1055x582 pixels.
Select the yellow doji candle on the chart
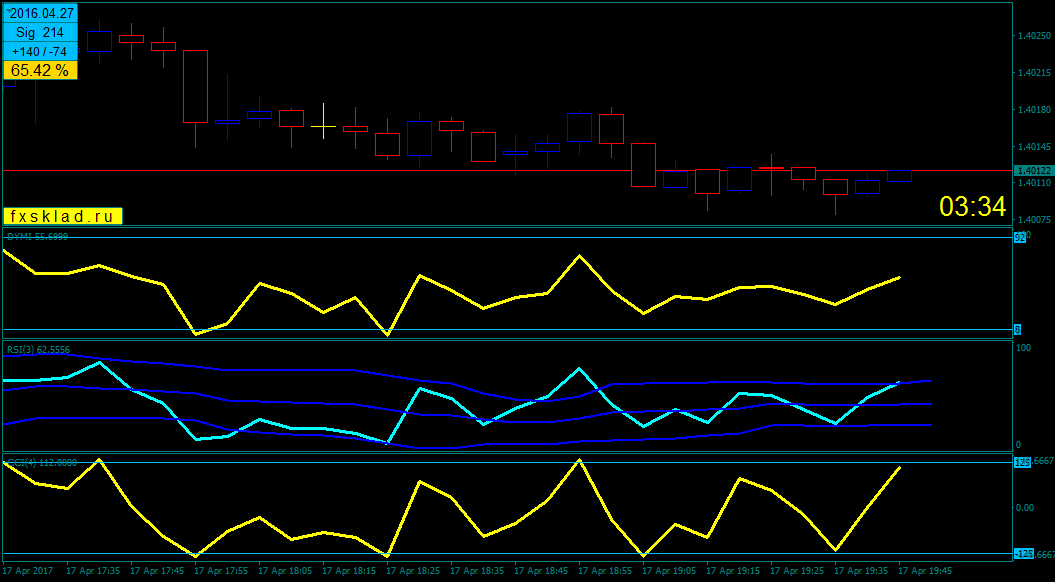coord(324,124)
